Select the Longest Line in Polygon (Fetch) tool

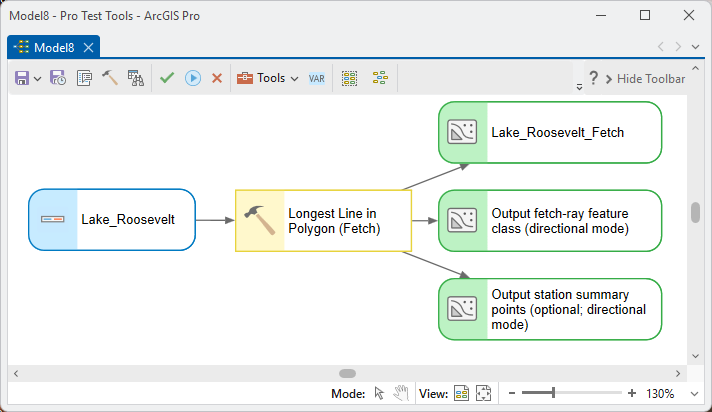click(x=324, y=221)
